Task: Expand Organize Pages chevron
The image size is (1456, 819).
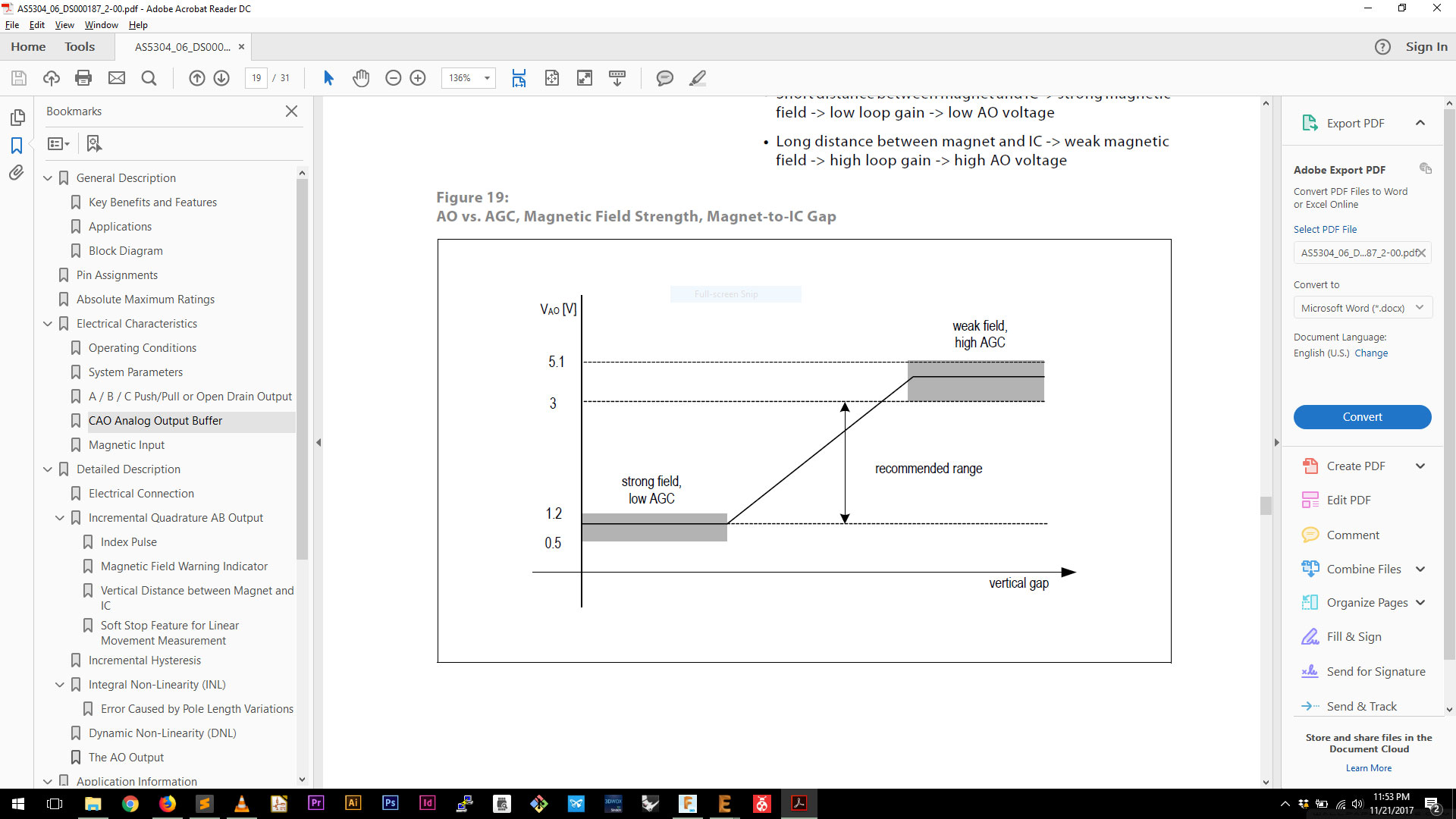Action: [x=1420, y=603]
